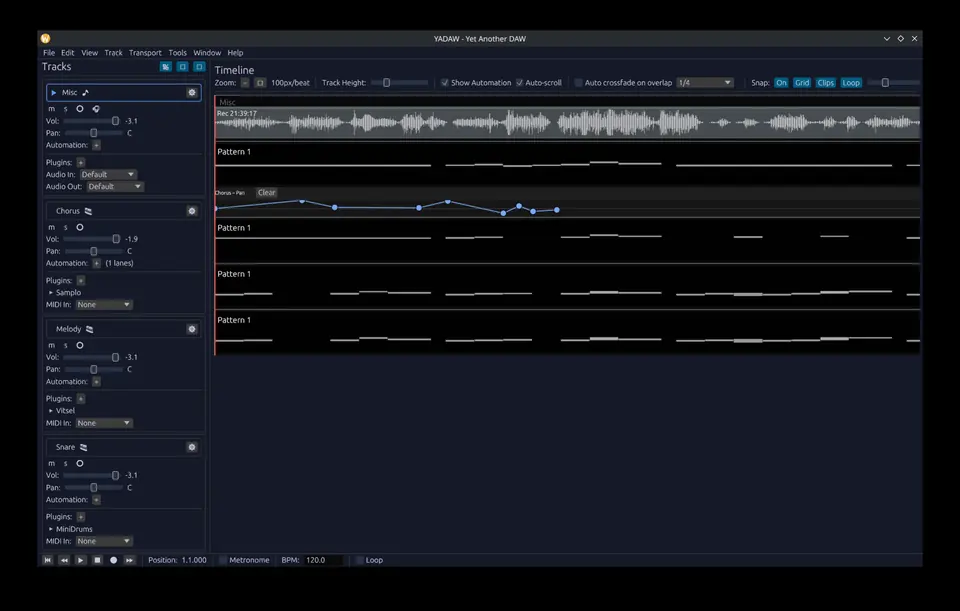The image size is (960, 611).
Task: Clear the Chorus Pan automation lane
Action: (x=266, y=192)
